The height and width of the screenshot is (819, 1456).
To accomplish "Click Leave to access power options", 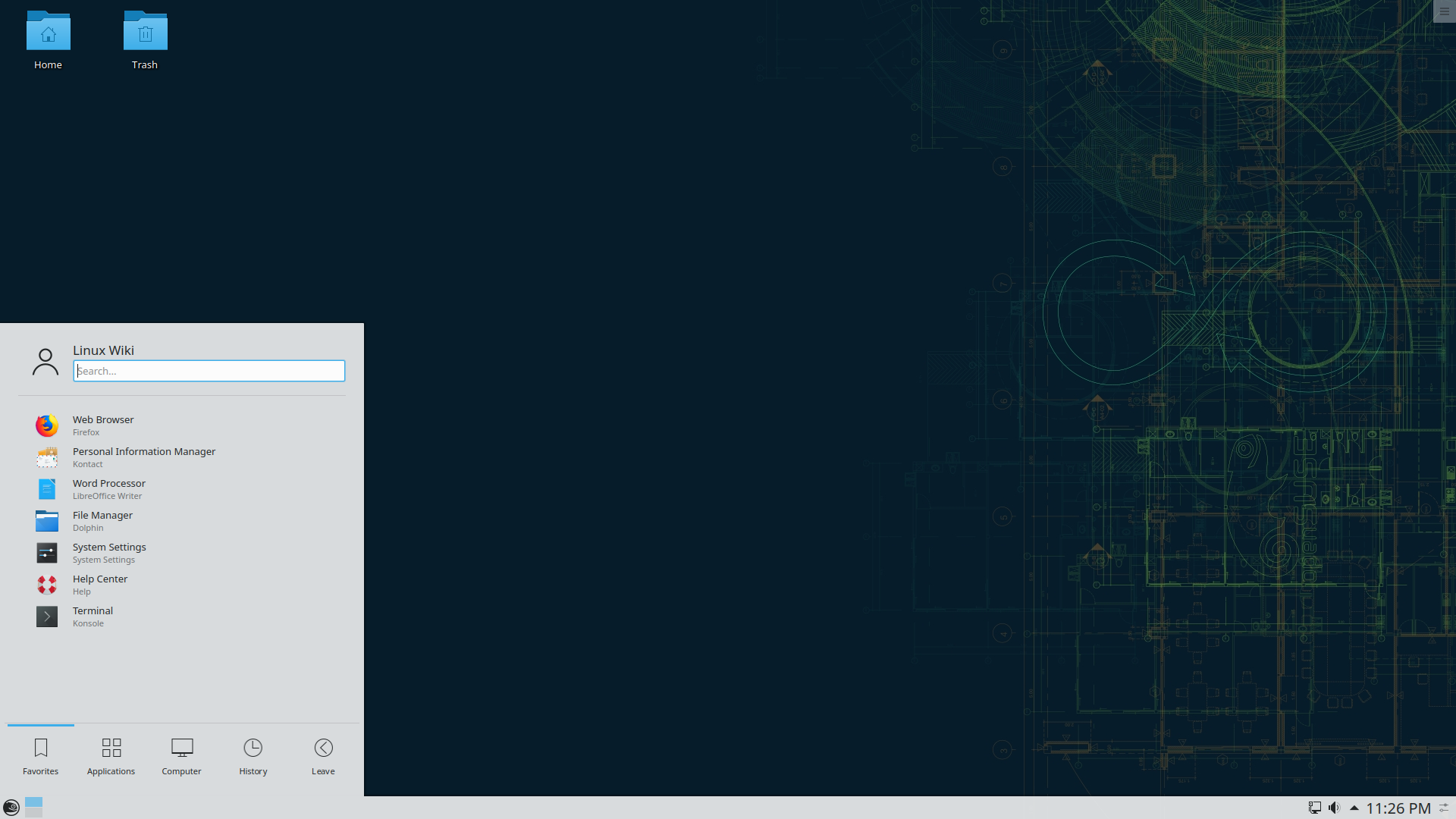I will (322, 755).
